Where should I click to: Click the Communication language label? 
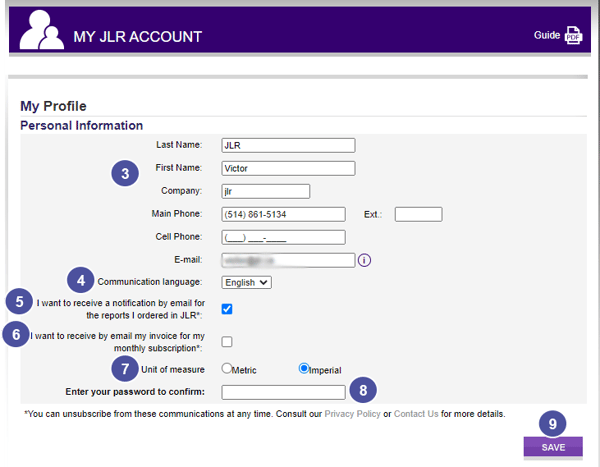point(150,282)
